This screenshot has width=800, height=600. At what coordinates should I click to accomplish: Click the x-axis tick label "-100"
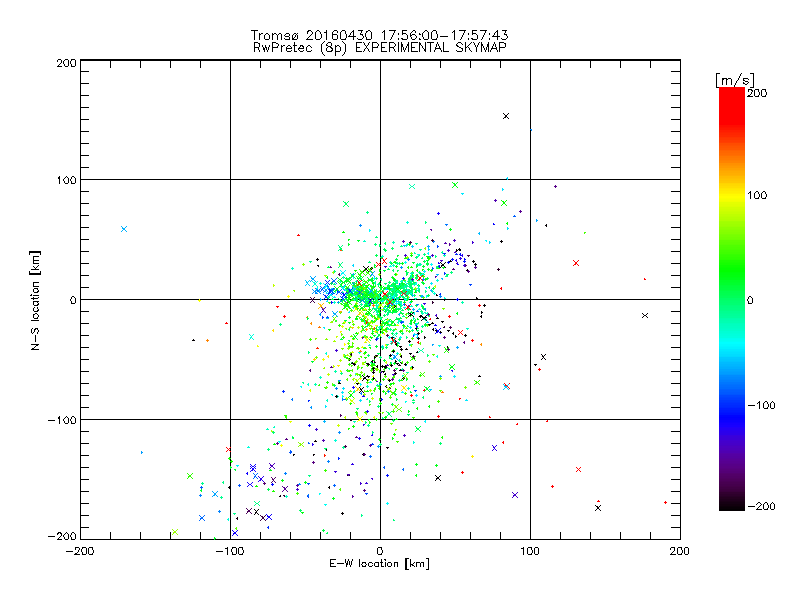(x=230, y=551)
